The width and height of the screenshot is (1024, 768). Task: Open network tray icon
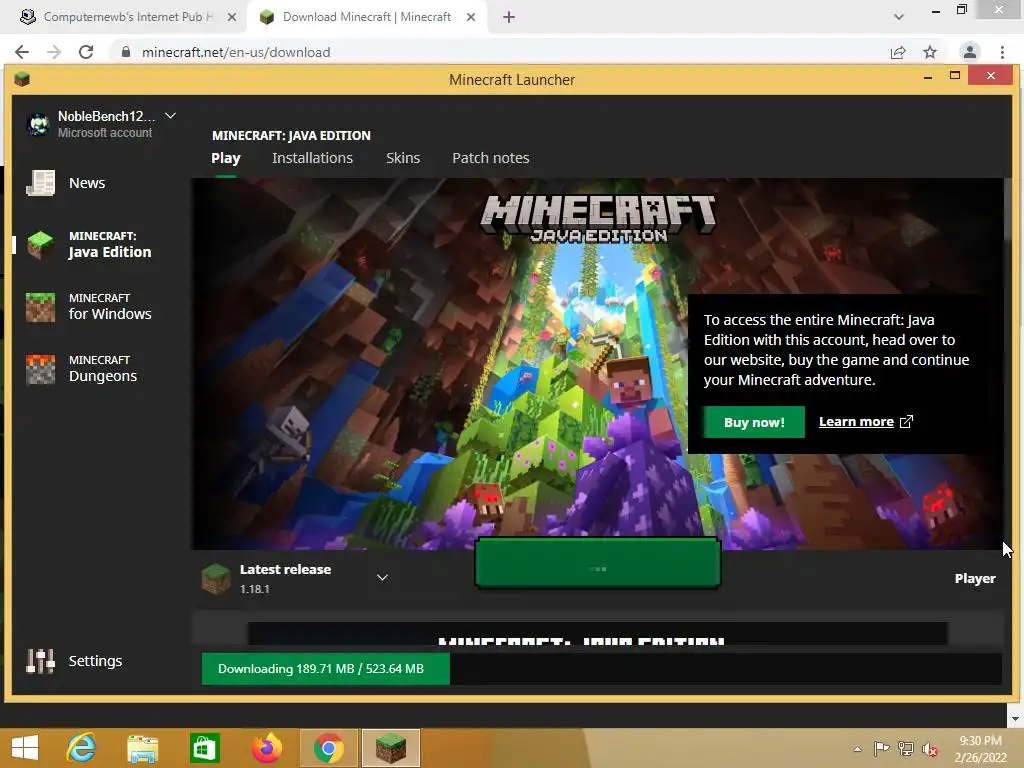coord(906,749)
